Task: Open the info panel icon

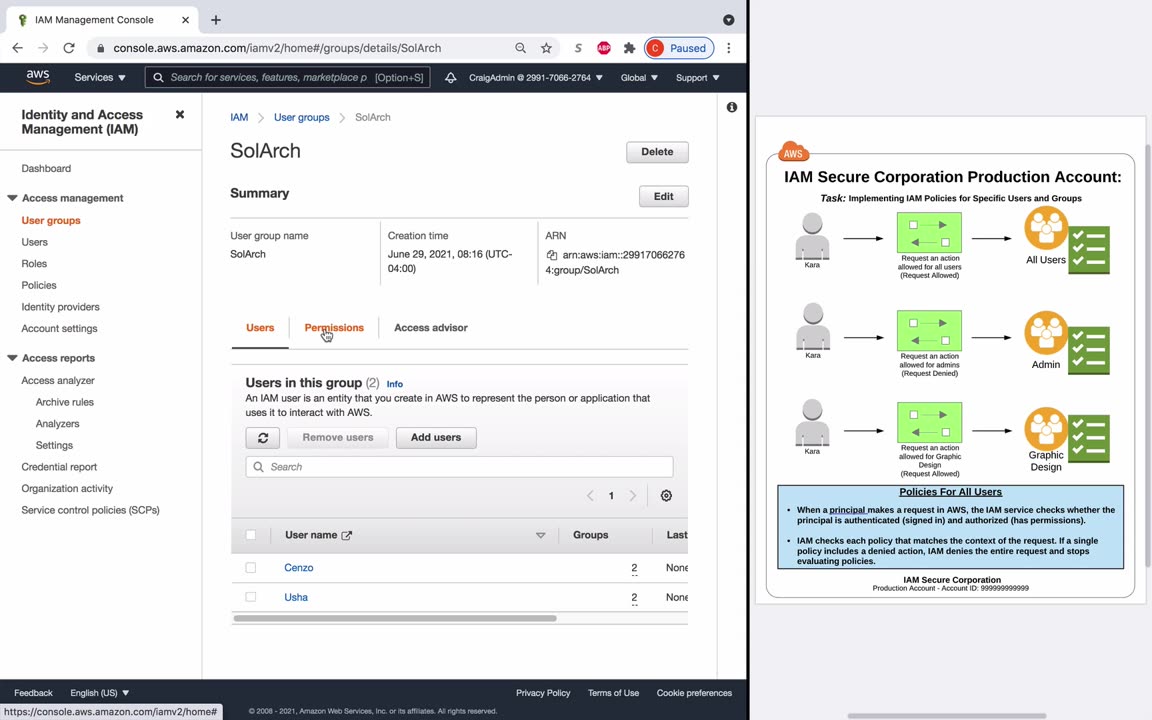Action: point(732,107)
